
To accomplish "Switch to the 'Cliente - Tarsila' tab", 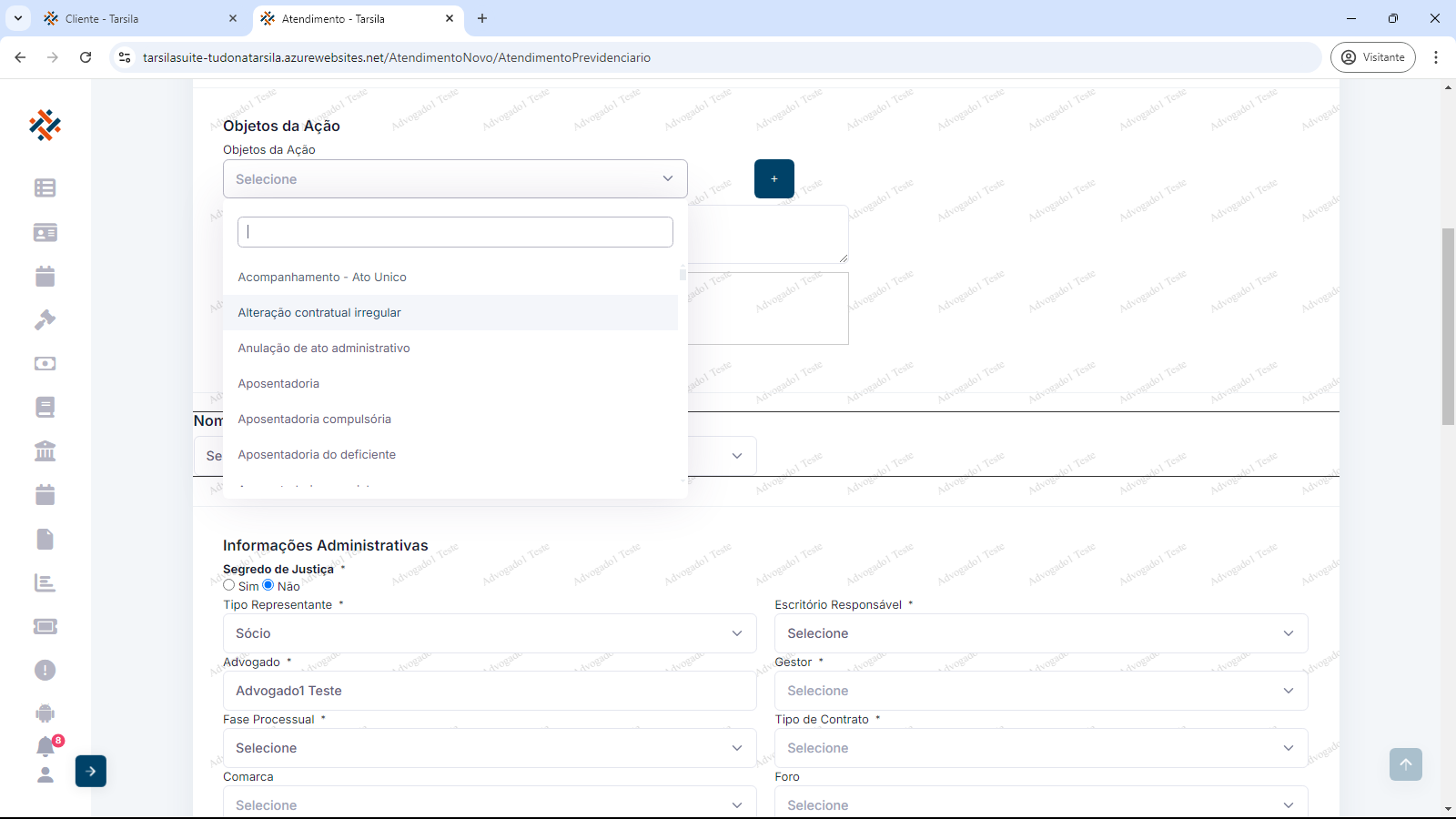I will (135, 18).
